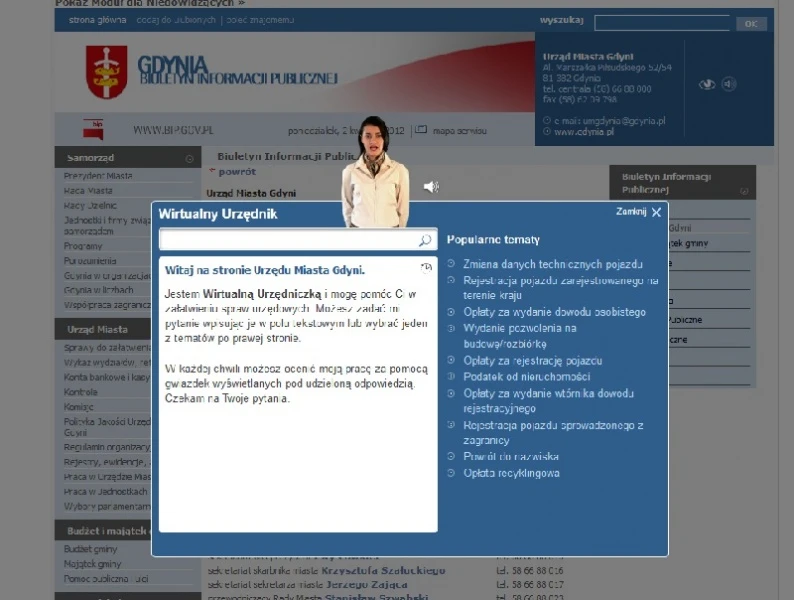Click the speaker icon in header contact box
This screenshot has width=794, height=600.
(729, 84)
